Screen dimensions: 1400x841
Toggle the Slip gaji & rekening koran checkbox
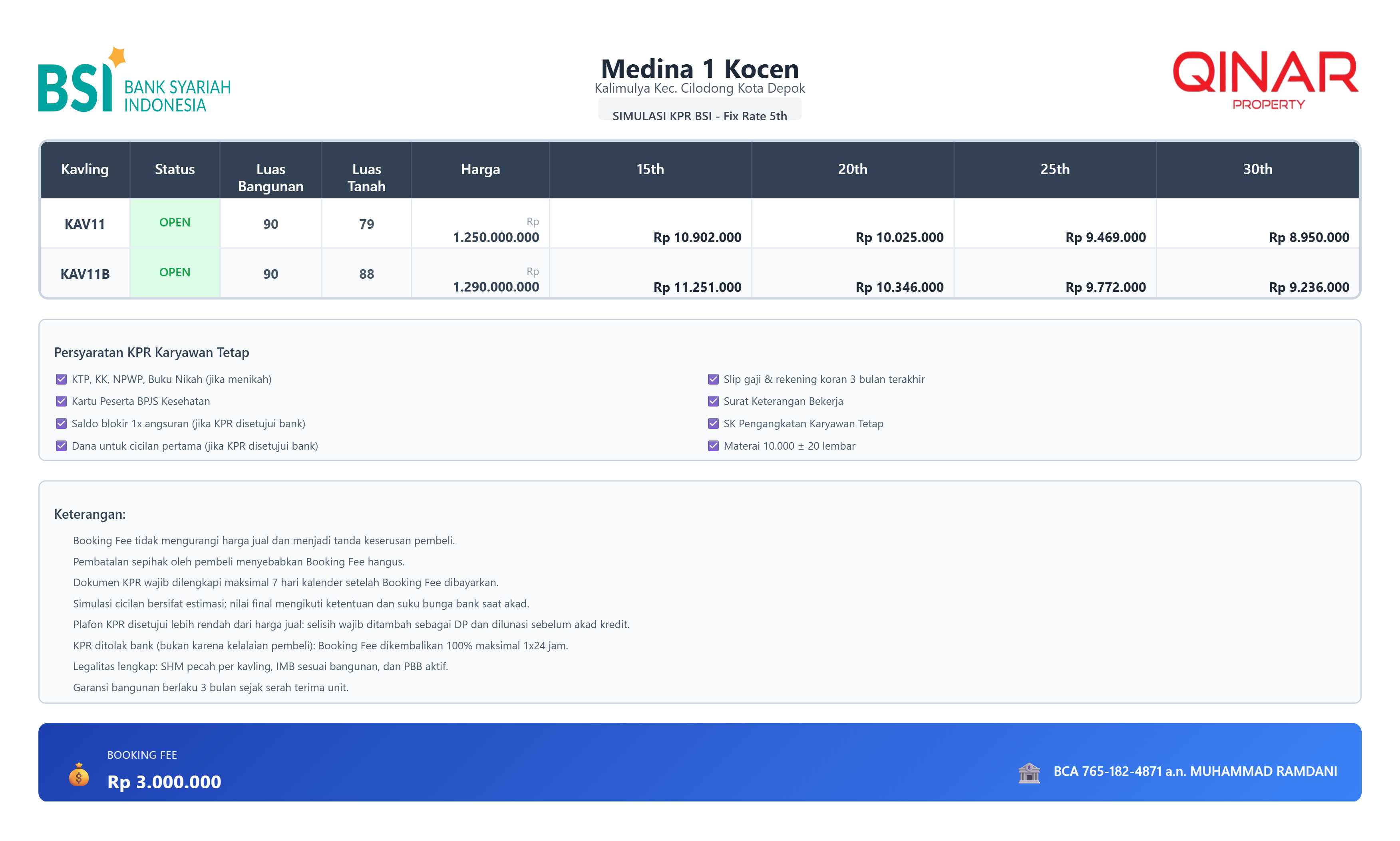pyautogui.click(x=713, y=379)
